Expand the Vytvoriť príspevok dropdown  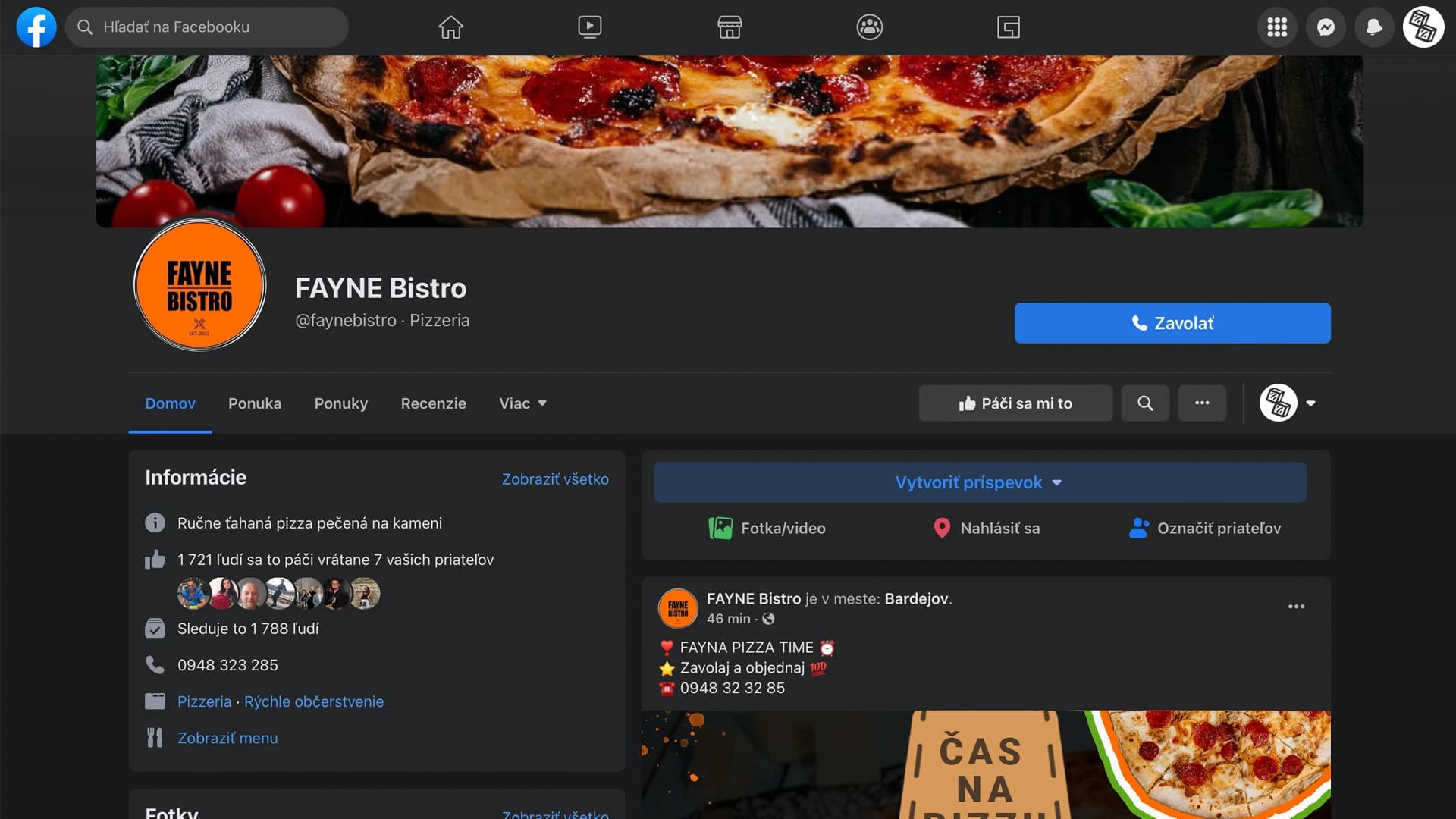(980, 482)
